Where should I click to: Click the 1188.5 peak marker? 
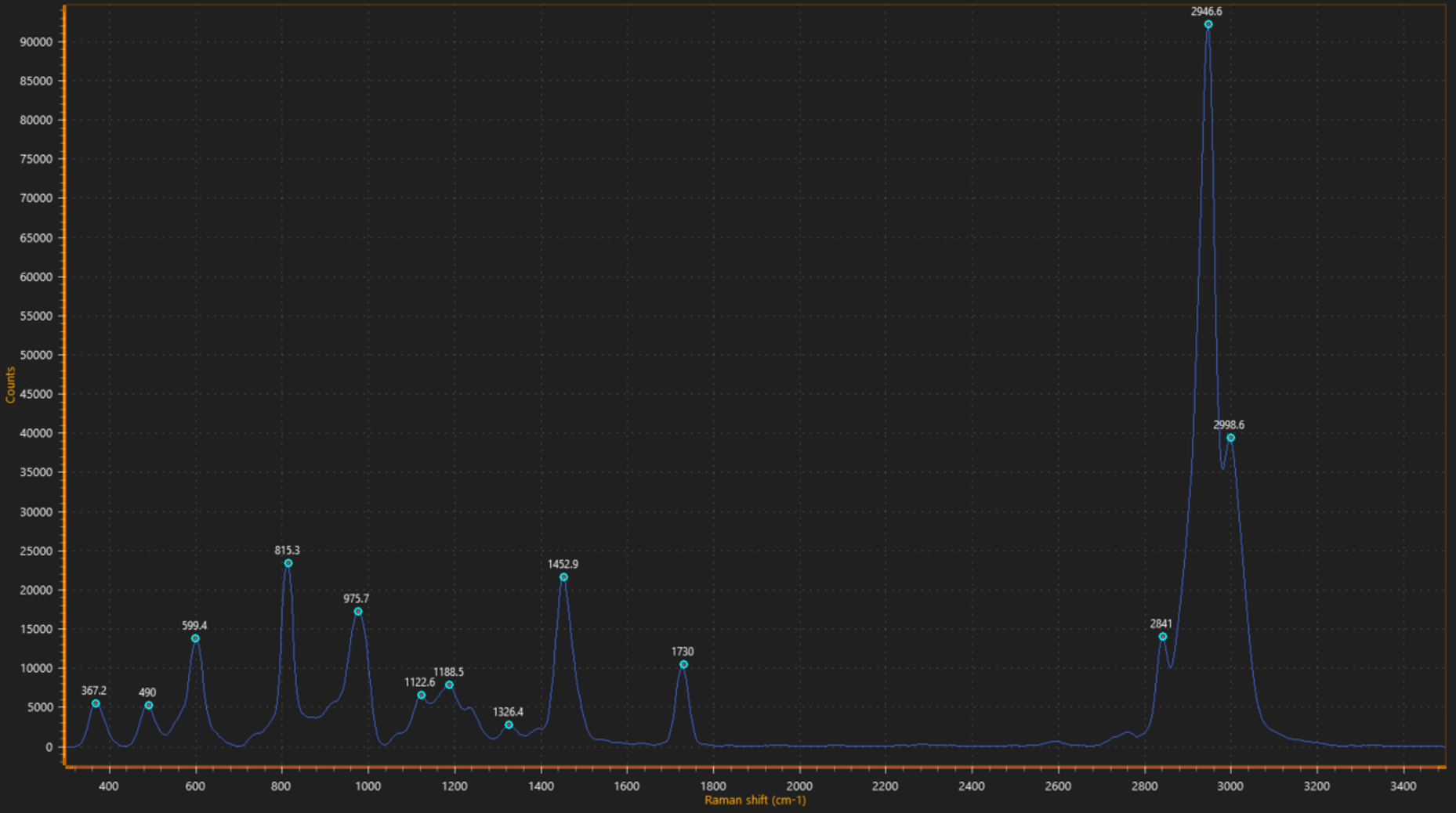(449, 685)
